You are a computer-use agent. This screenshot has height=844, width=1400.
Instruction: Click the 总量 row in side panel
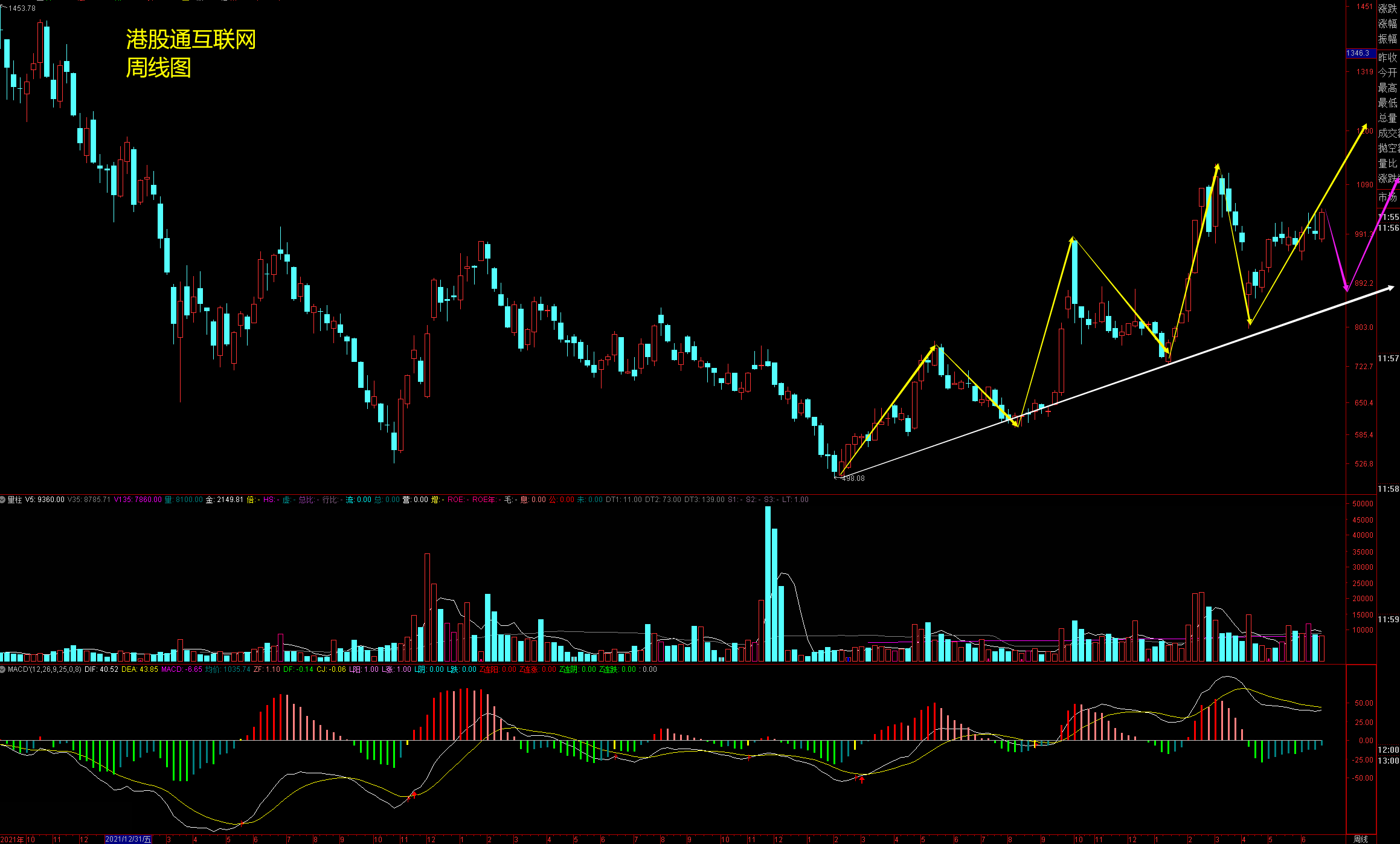pyautogui.click(x=1387, y=118)
